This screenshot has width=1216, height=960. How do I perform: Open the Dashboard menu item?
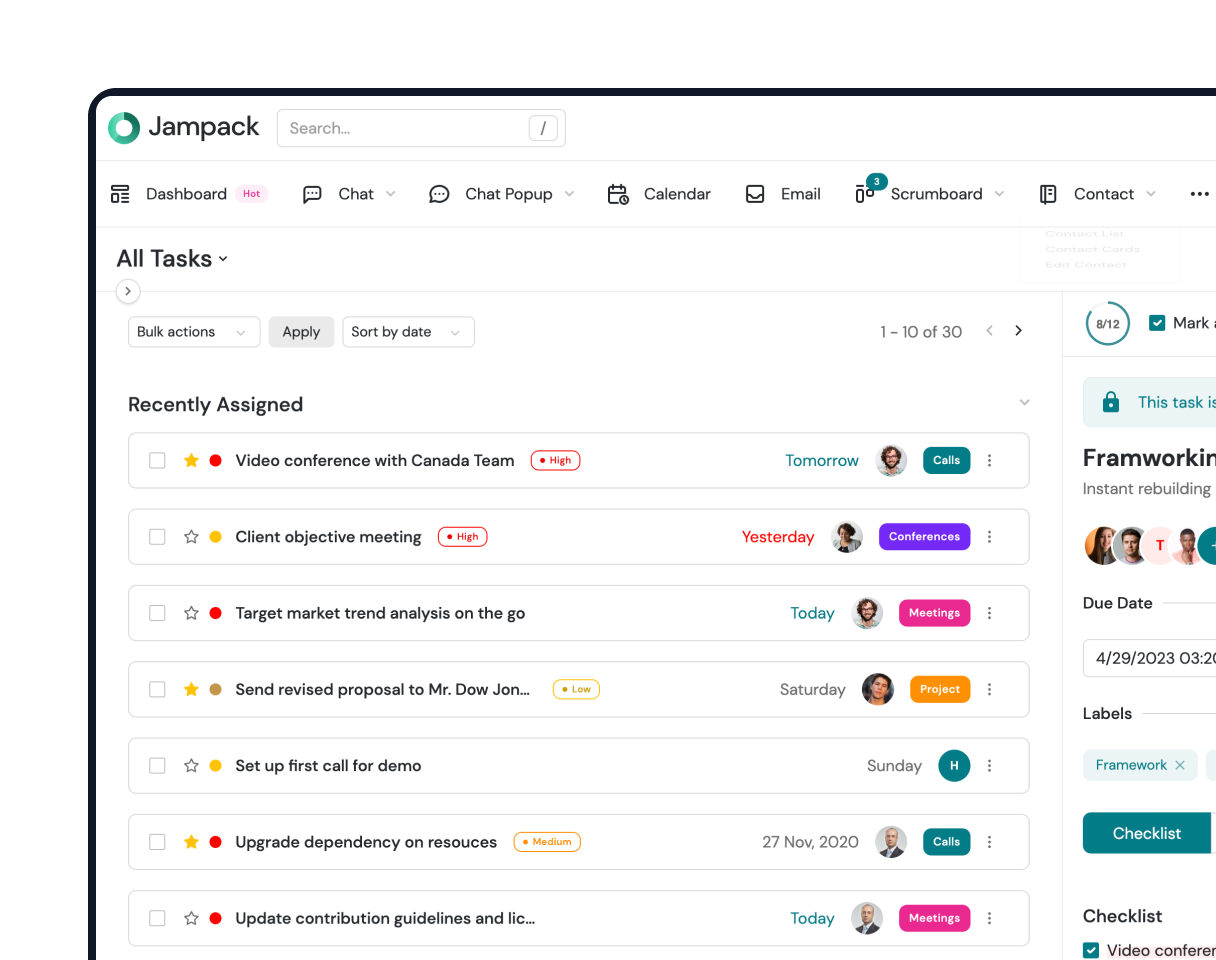pos(186,194)
